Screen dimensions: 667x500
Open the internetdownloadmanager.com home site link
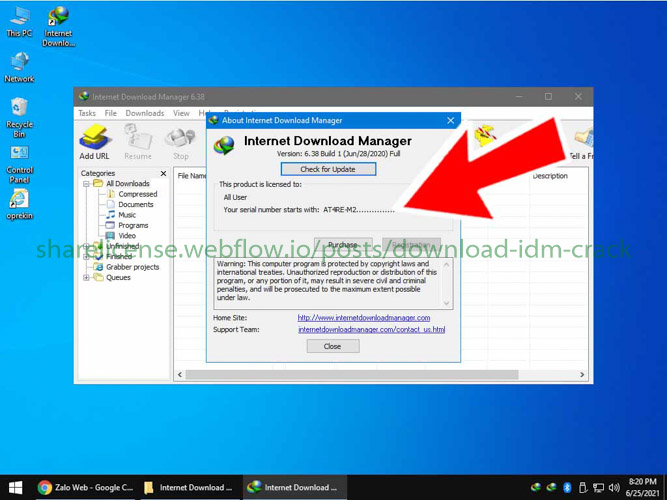pos(364,318)
